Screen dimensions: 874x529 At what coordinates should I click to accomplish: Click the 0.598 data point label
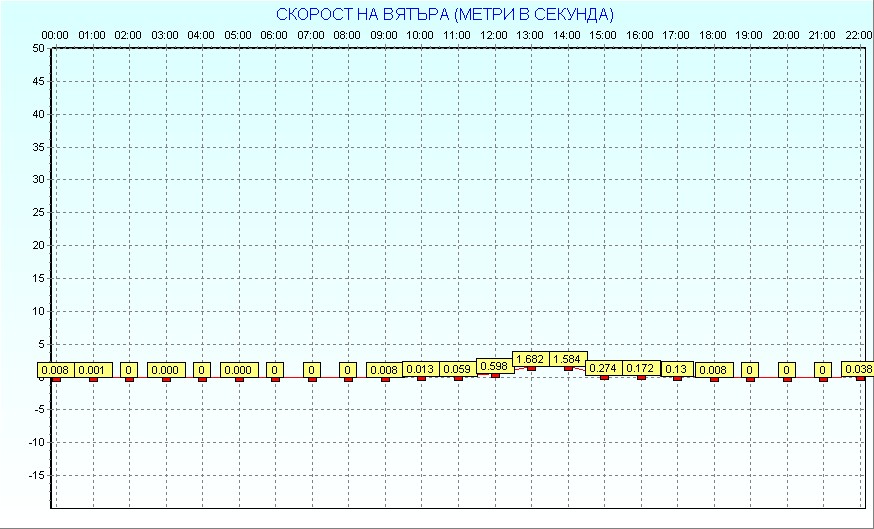494,367
